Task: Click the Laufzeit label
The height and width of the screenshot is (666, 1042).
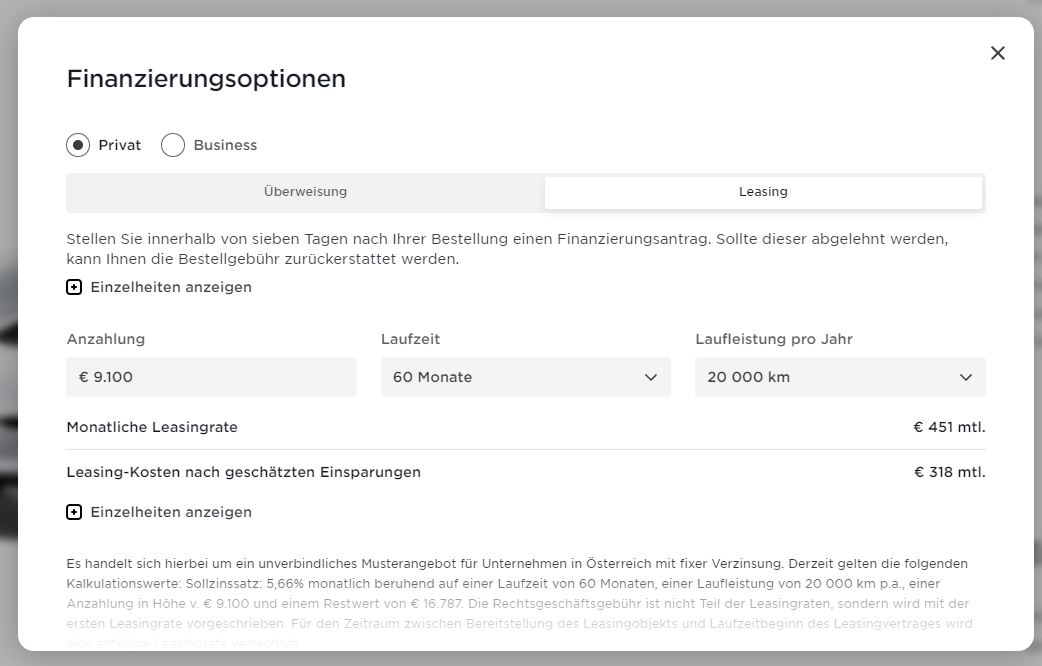Action: [410, 339]
